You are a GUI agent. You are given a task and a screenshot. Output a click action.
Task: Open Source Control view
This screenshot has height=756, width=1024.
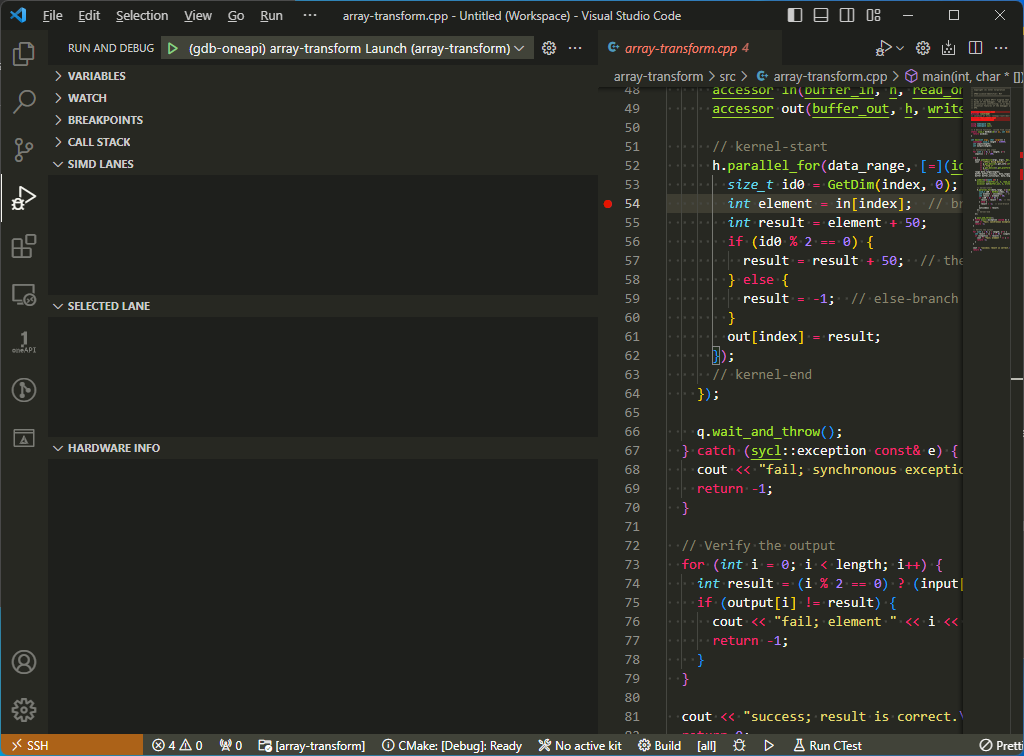click(x=24, y=150)
